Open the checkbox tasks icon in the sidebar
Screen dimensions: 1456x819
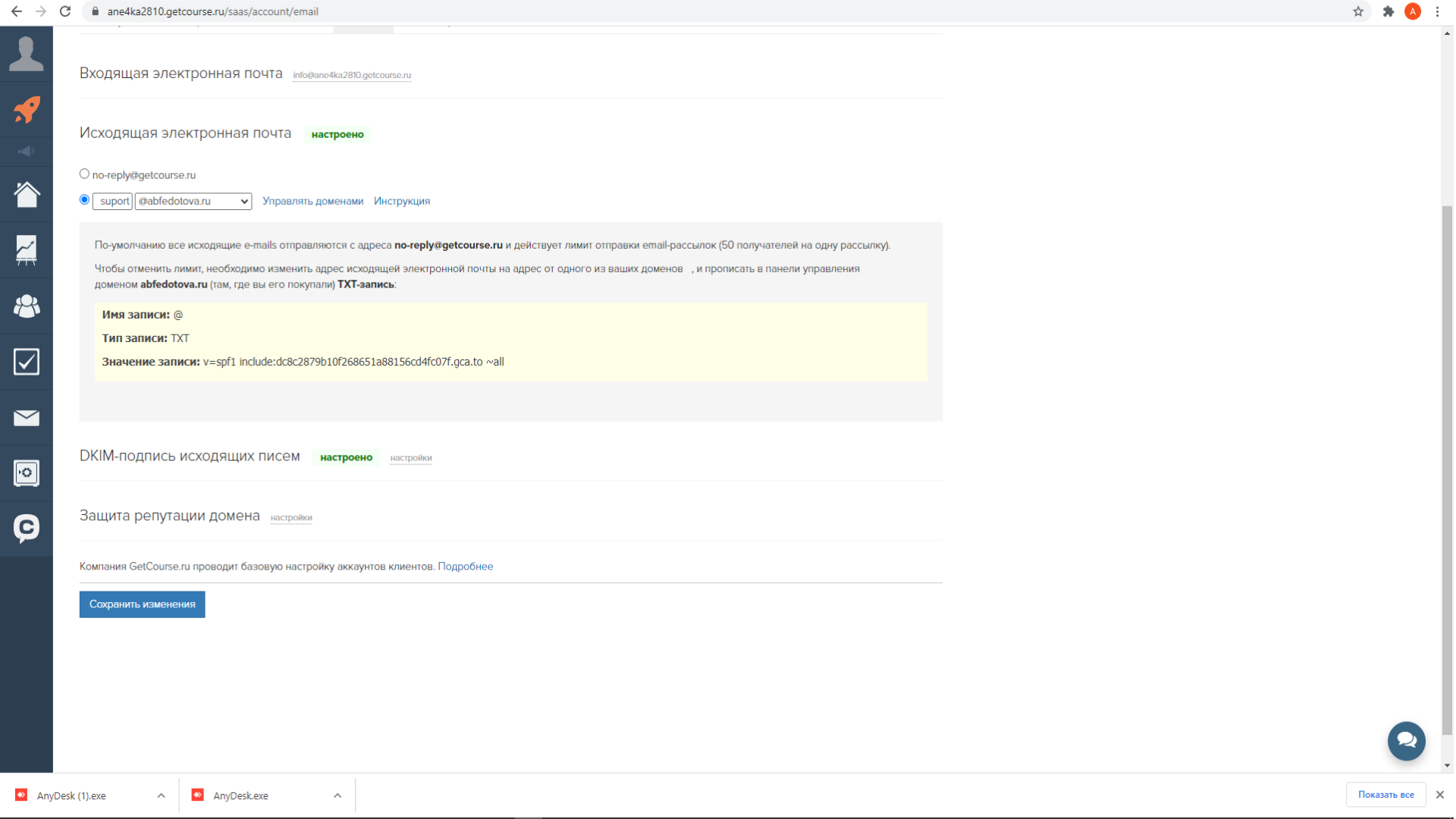[x=27, y=362]
